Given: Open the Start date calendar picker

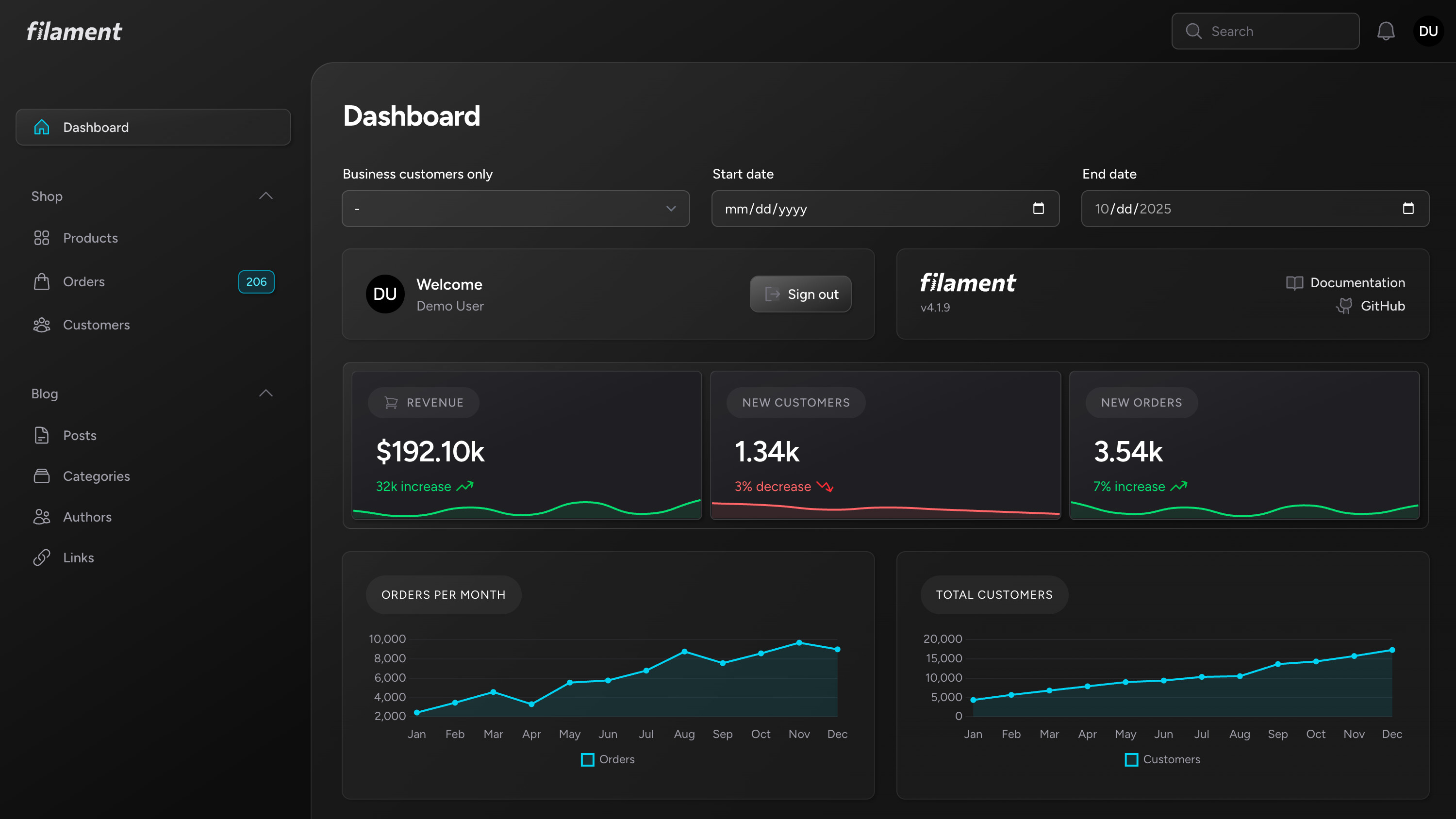Looking at the screenshot, I should pyautogui.click(x=1039, y=209).
